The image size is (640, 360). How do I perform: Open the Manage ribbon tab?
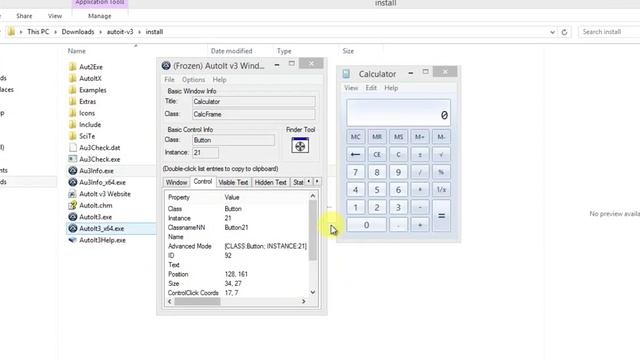click(100, 16)
